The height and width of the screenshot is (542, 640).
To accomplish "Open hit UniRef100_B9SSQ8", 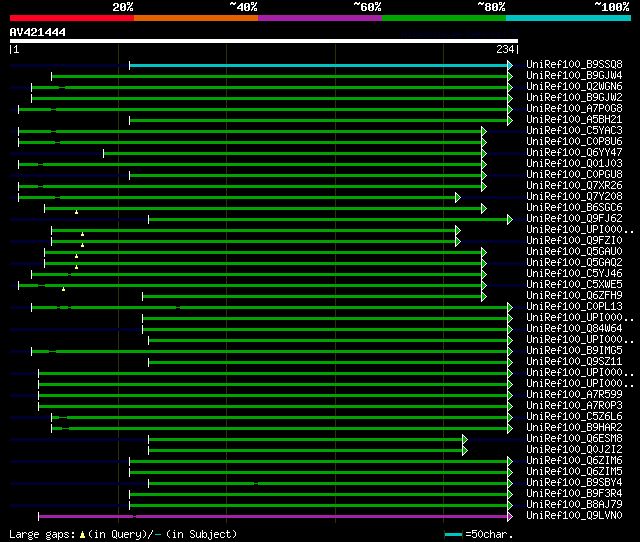I will click(x=574, y=64).
